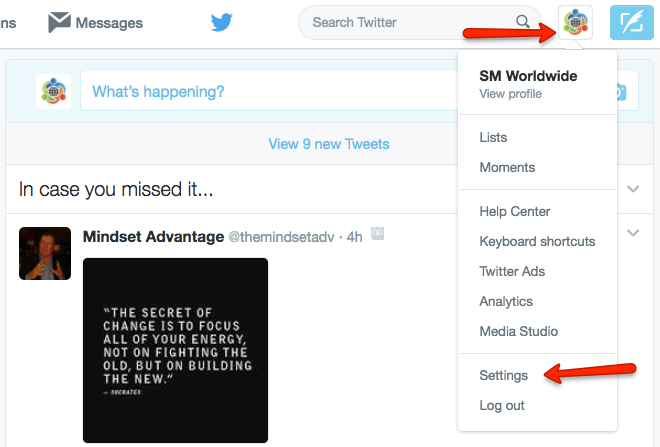Click the What's happening tweet box
Screen dimensions: 660x447
(269, 91)
